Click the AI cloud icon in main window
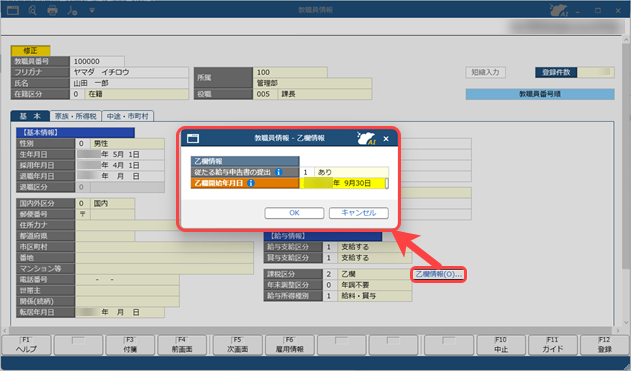The height and width of the screenshot is (371, 631). (x=559, y=10)
